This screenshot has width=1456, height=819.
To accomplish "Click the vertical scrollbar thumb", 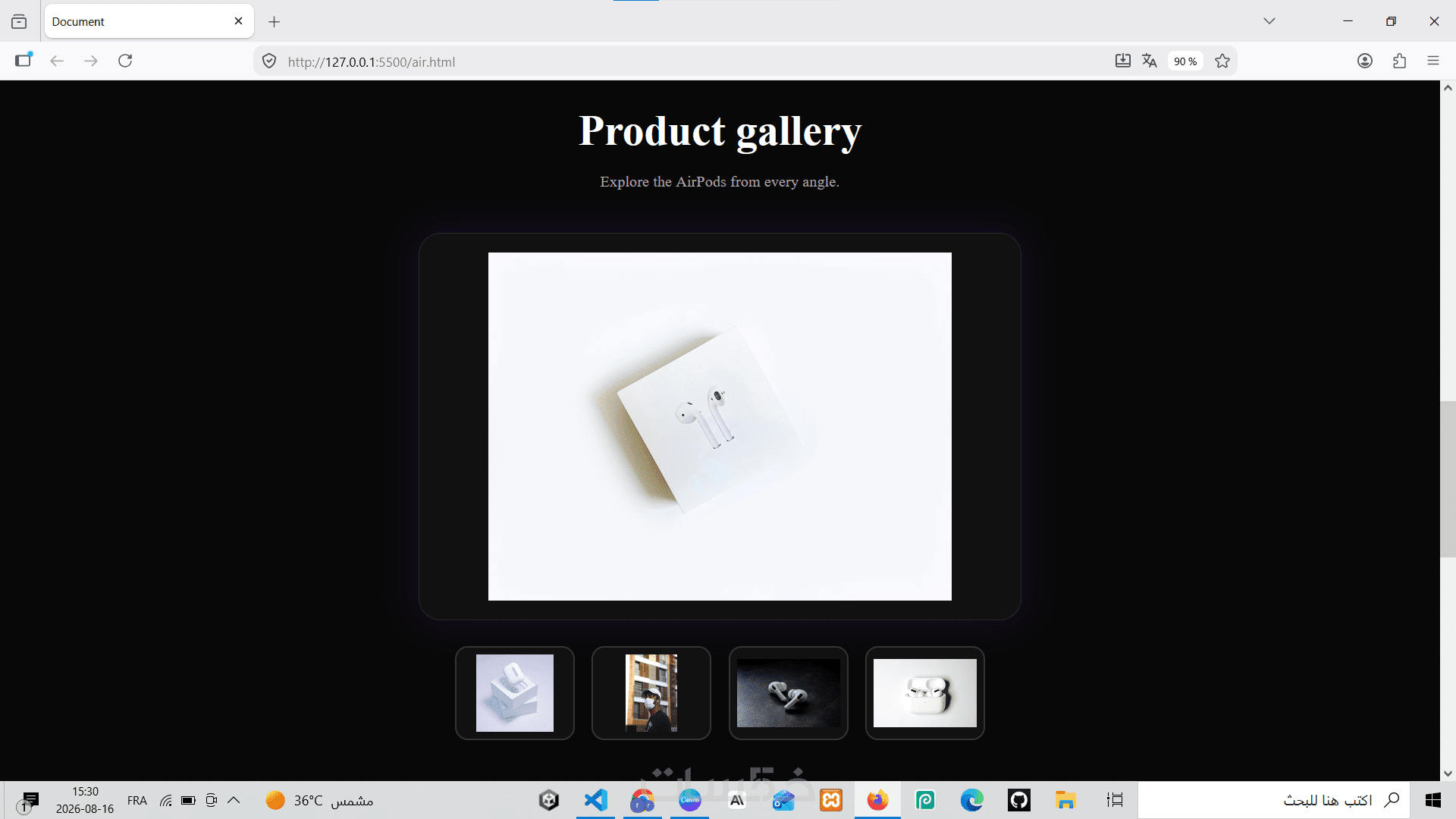I will point(1448,479).
